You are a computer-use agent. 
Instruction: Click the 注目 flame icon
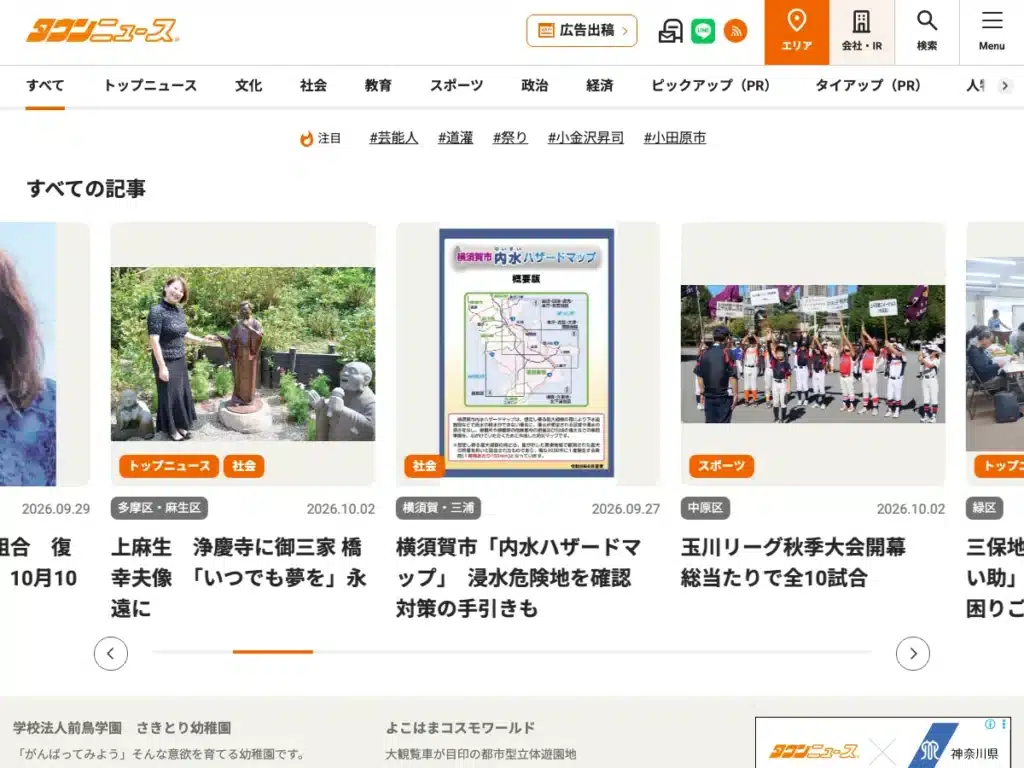click(306, 138)
